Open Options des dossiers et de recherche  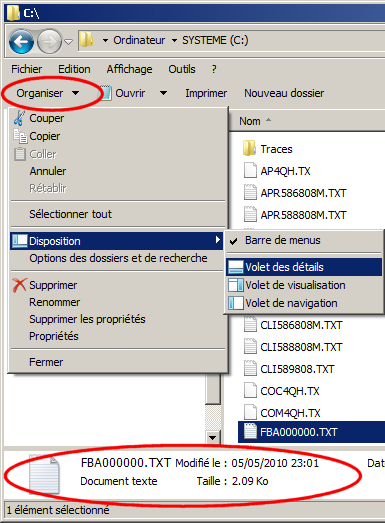[118, 258]
